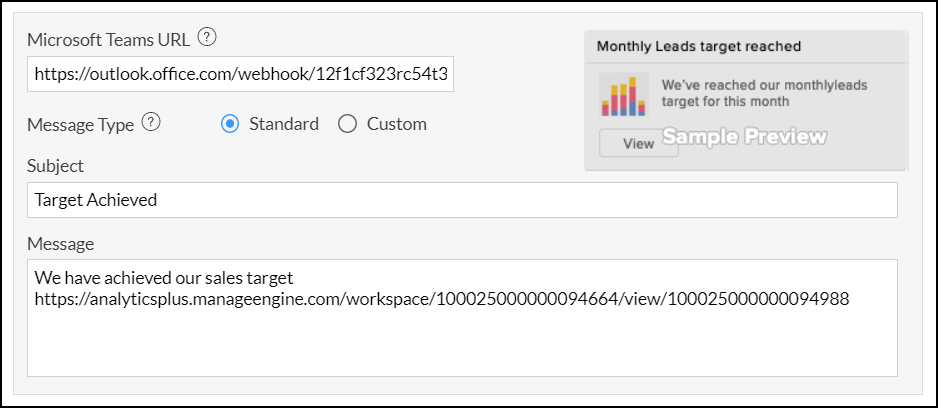
Task: Select the Standard radio button
Action: [230, 124]
